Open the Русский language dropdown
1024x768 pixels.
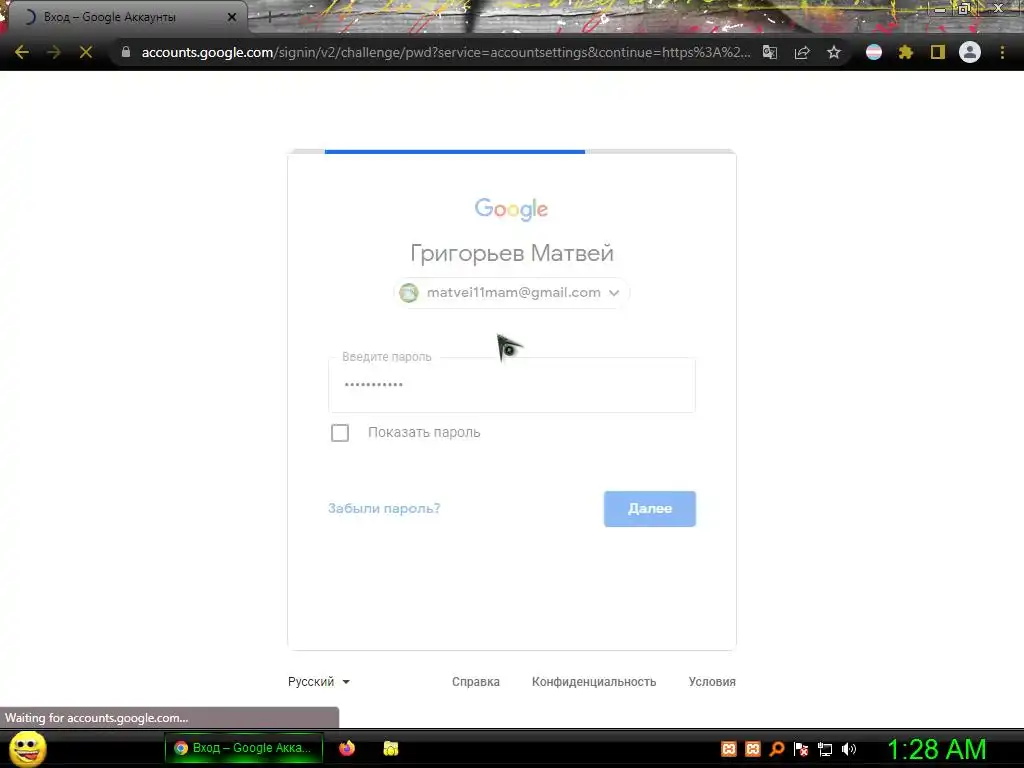click(x=319, y=682)
